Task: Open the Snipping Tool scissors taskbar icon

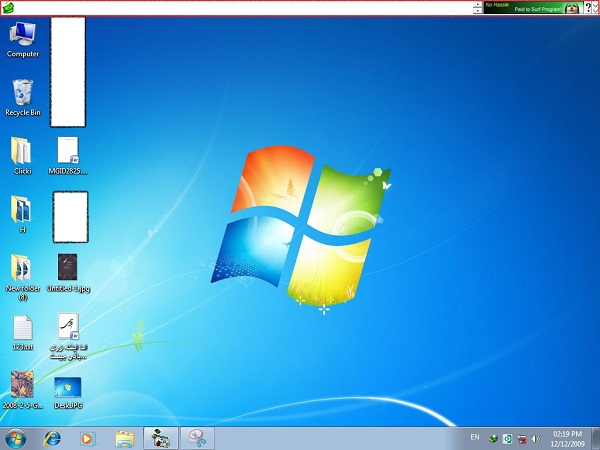Action: (197, 438)
